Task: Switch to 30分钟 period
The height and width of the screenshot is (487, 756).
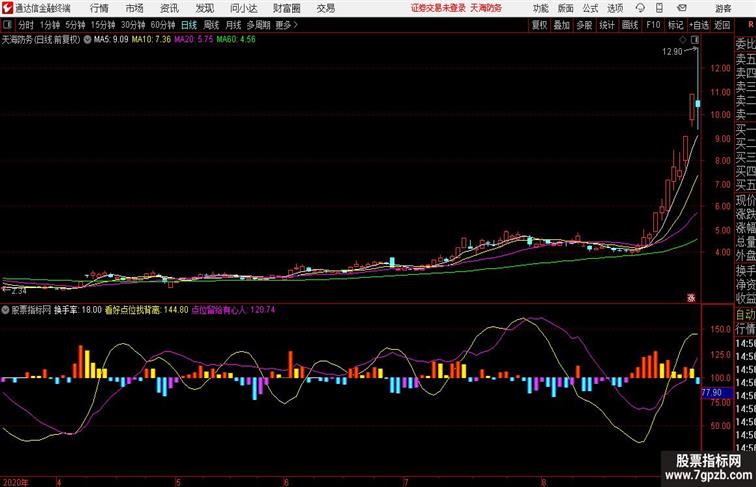Action: pos(133,25)
